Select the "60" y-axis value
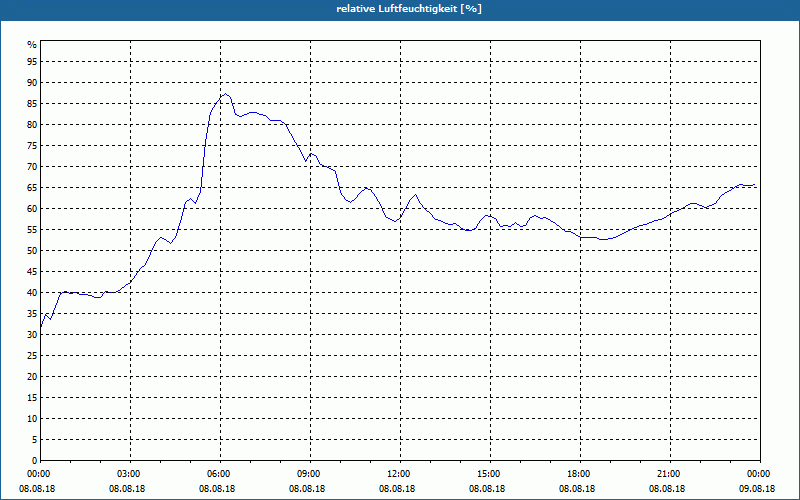The image size is (800, 500). pos(32,209)
